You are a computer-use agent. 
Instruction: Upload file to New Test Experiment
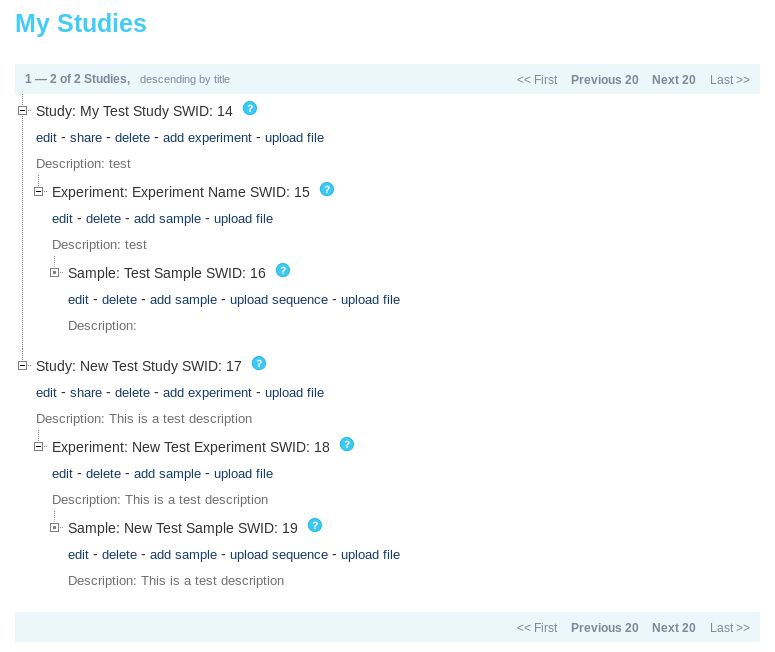coord(243,474)
